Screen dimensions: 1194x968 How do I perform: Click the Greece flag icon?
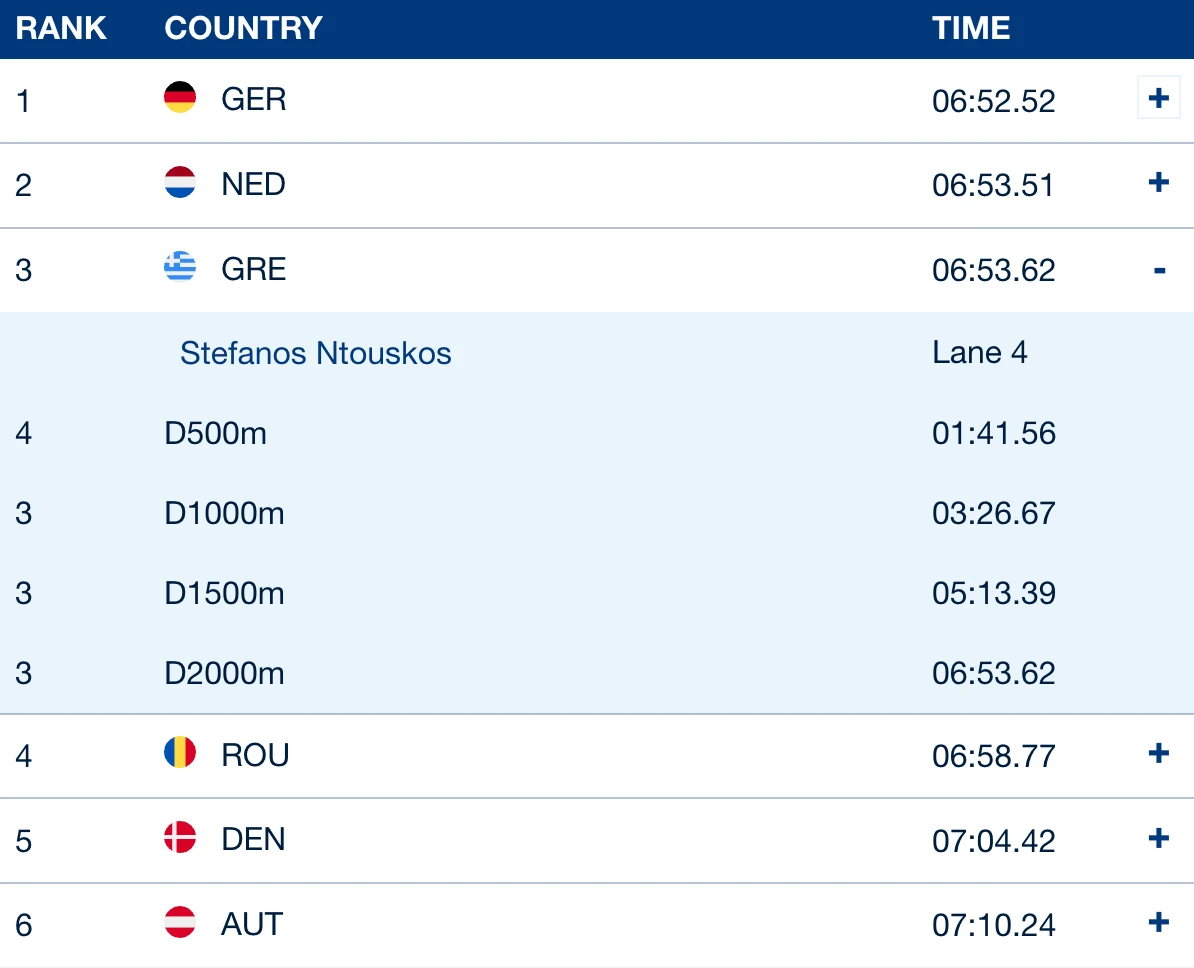pyautogui.click(x=180, y=267)
